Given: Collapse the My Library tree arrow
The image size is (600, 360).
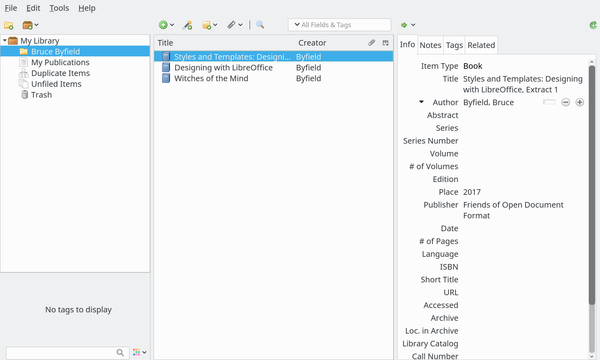Looking at the screenshot, I should 5,40.
